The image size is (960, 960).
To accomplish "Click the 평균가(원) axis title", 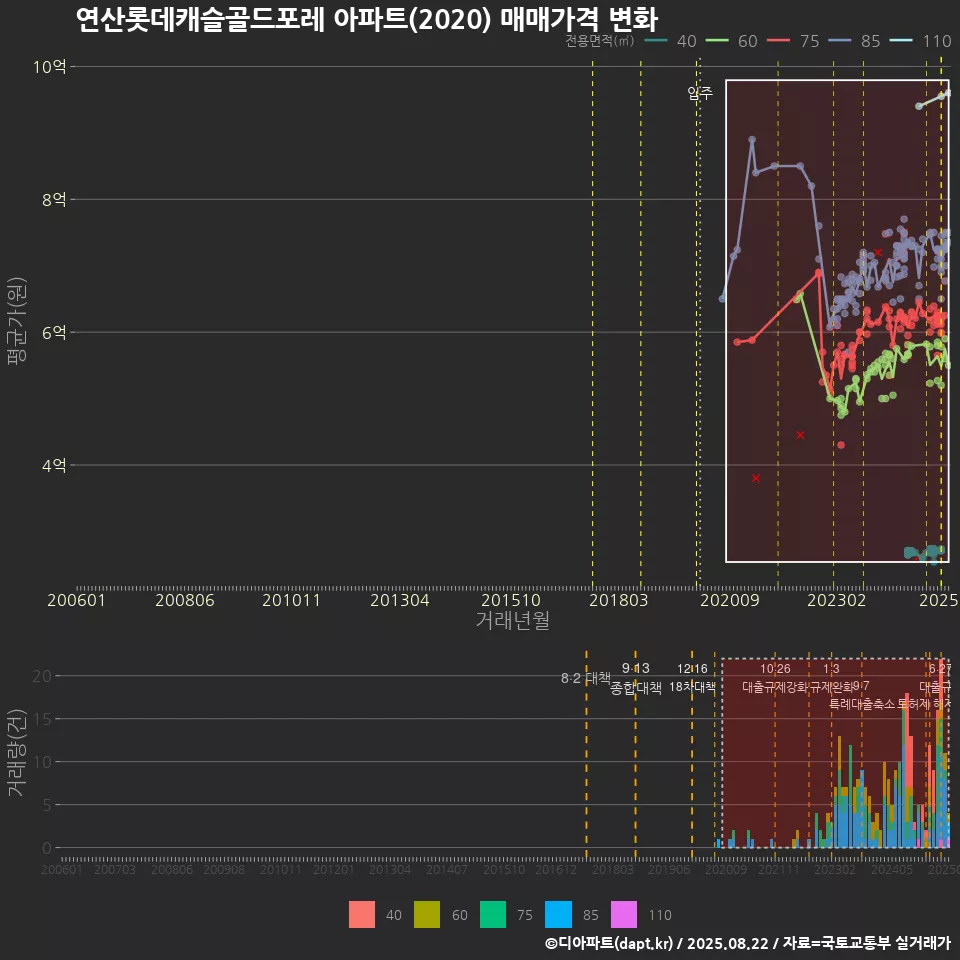I will pyautogui.click(x=17, y=321).
